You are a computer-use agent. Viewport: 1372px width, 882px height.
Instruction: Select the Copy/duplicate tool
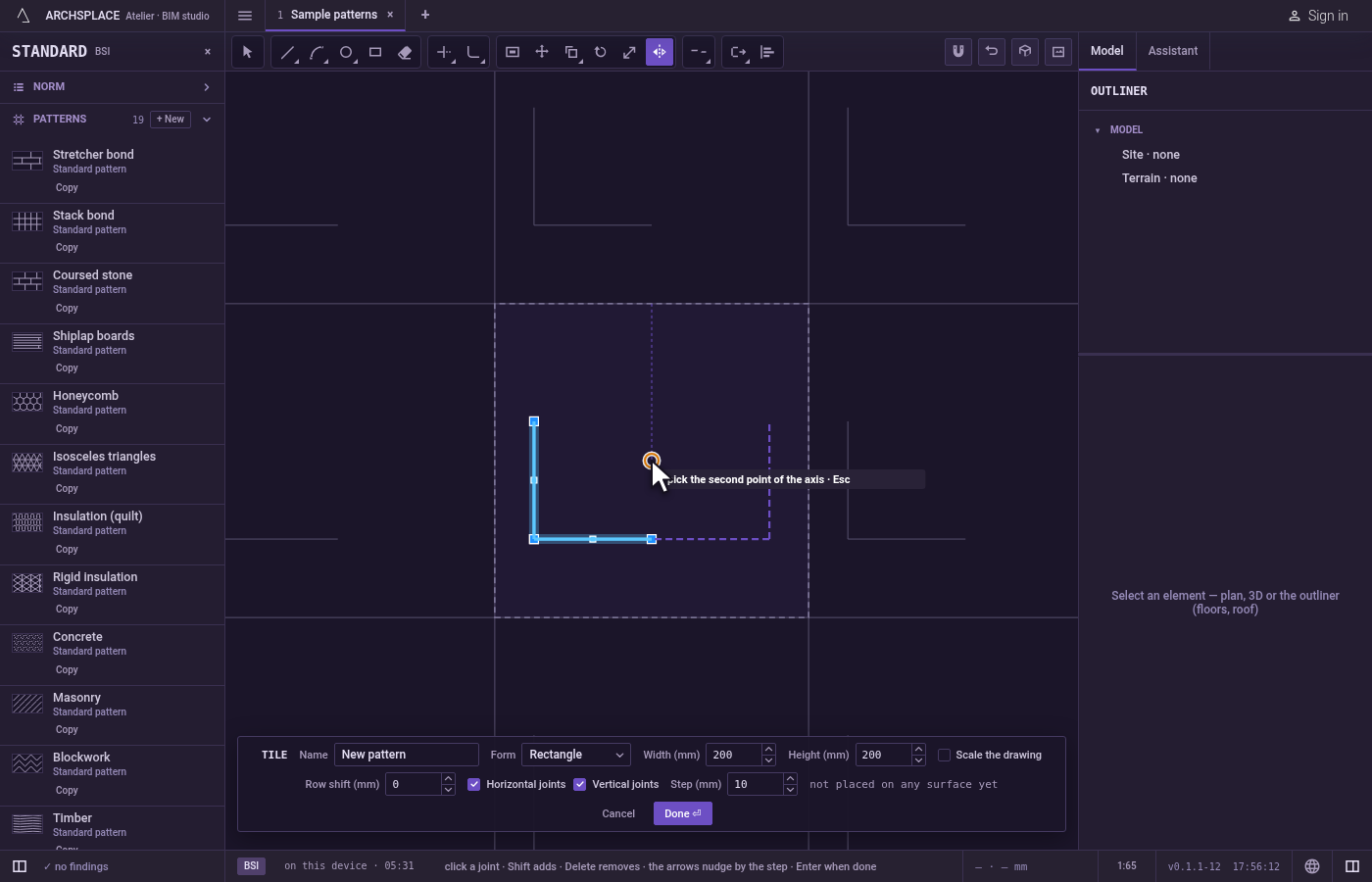pos(571,52)
